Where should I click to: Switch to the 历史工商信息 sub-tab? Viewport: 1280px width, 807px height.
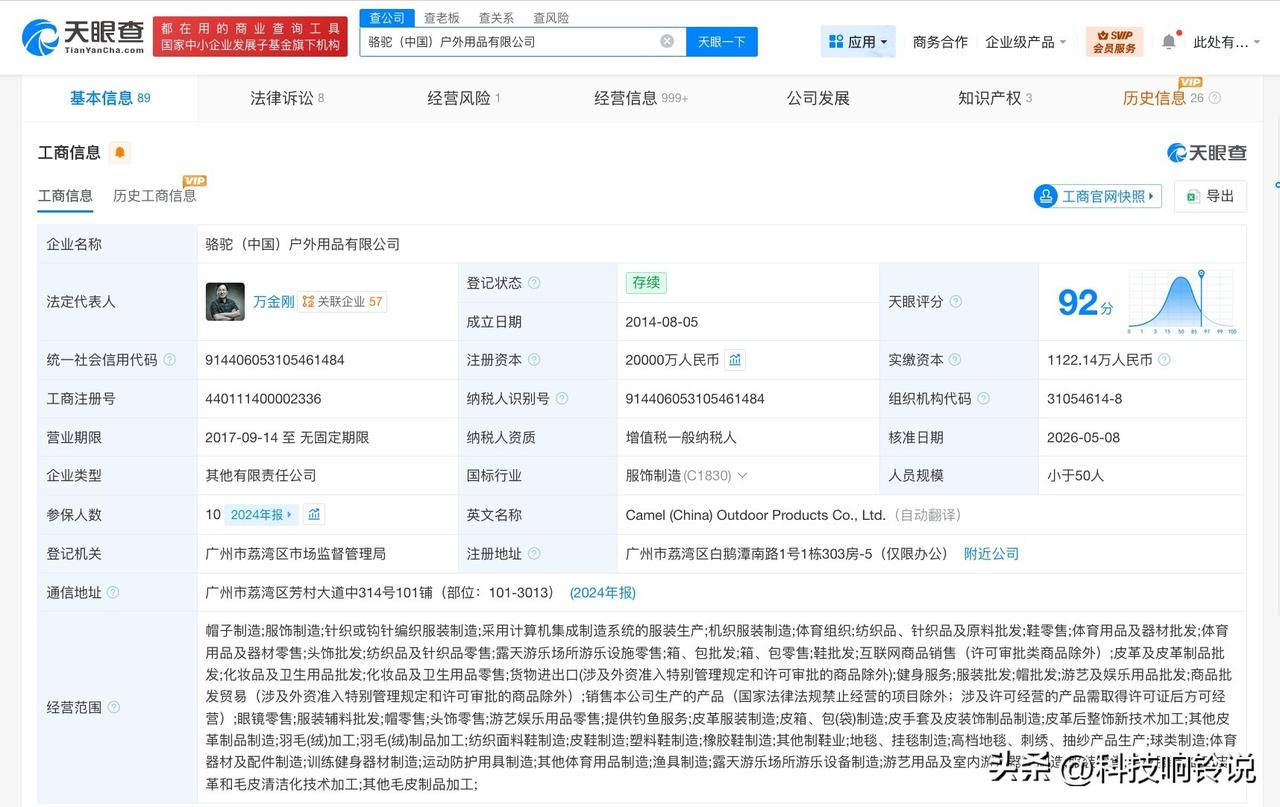(155, 196)
